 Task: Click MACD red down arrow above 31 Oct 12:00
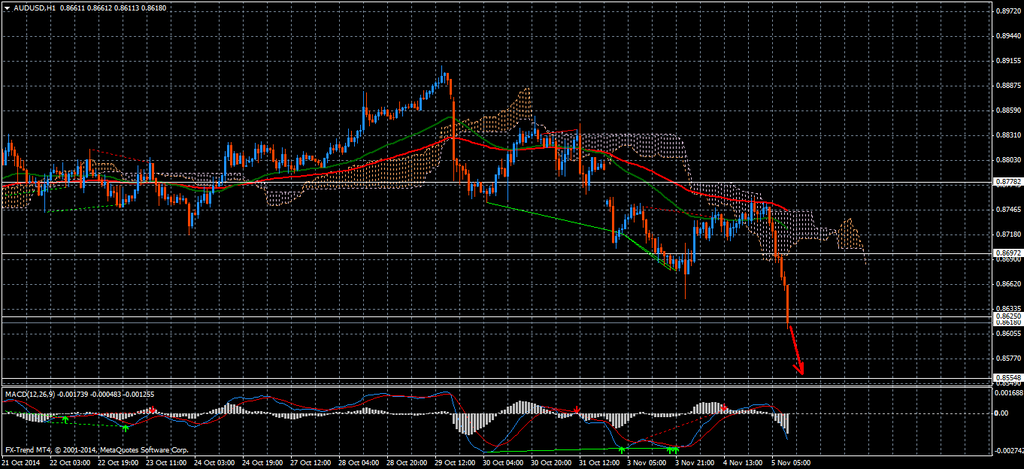577,410
